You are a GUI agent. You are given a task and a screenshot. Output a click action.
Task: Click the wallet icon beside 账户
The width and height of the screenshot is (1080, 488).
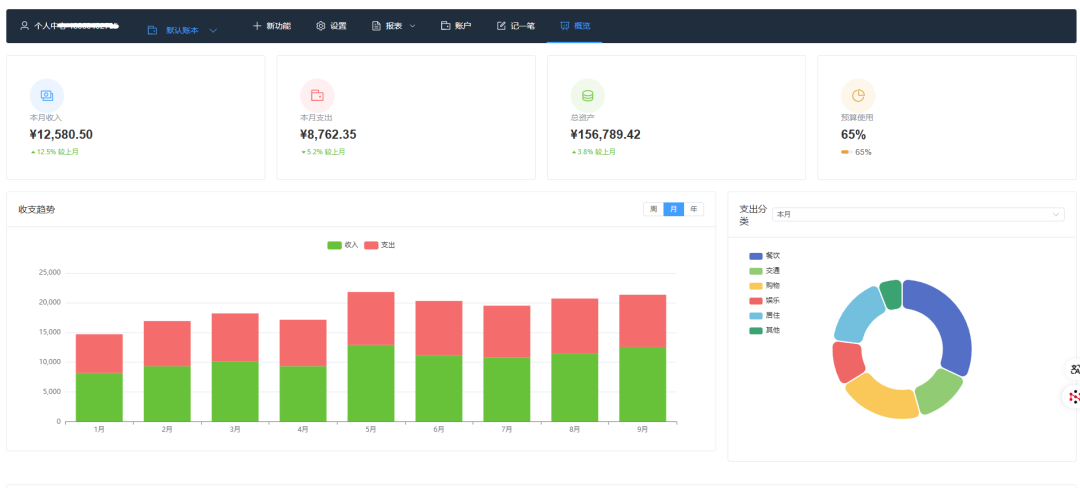coord(446,26)
